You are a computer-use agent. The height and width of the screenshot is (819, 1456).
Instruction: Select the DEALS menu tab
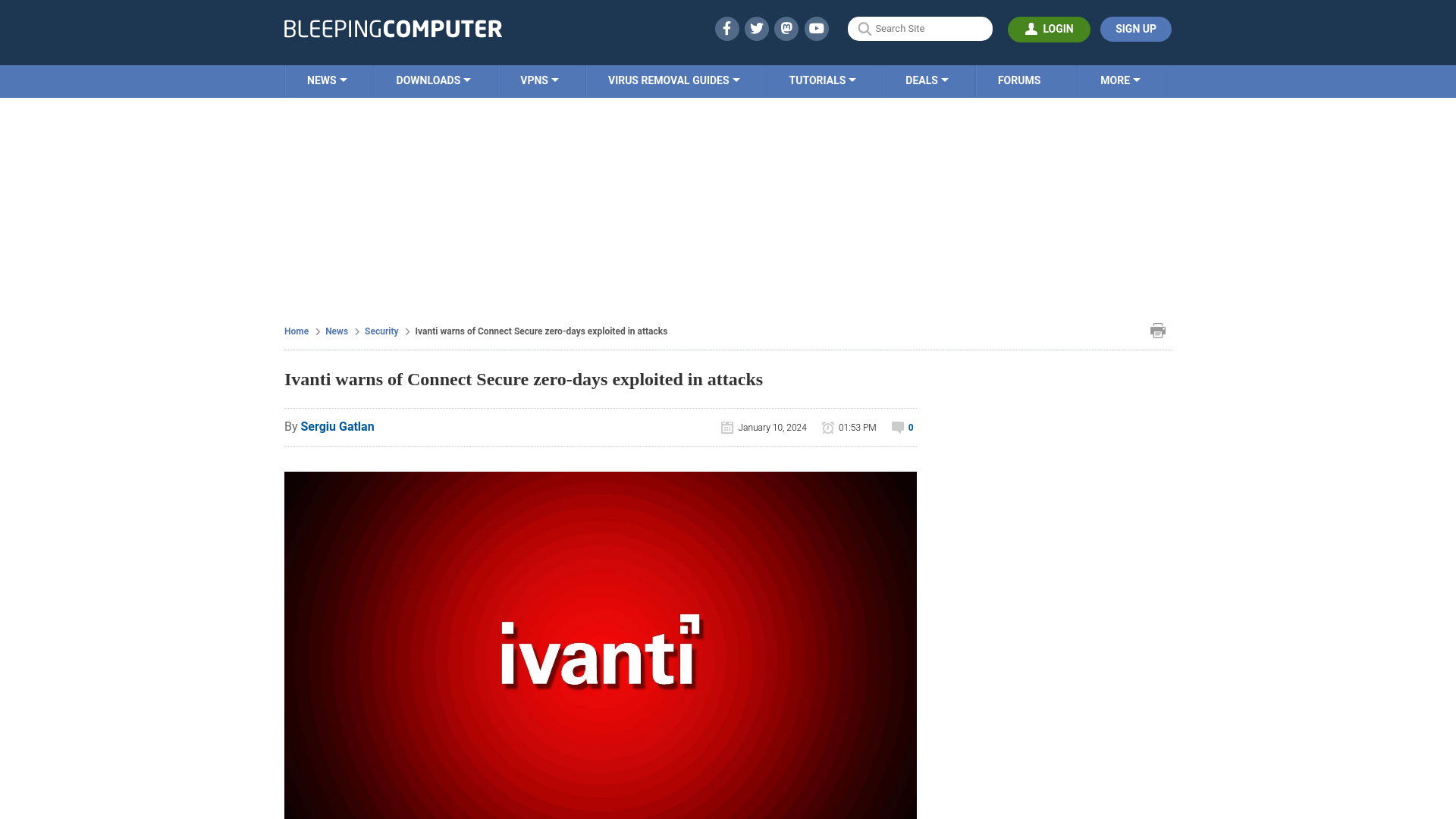pyautogui.click(x=926, y=80)
